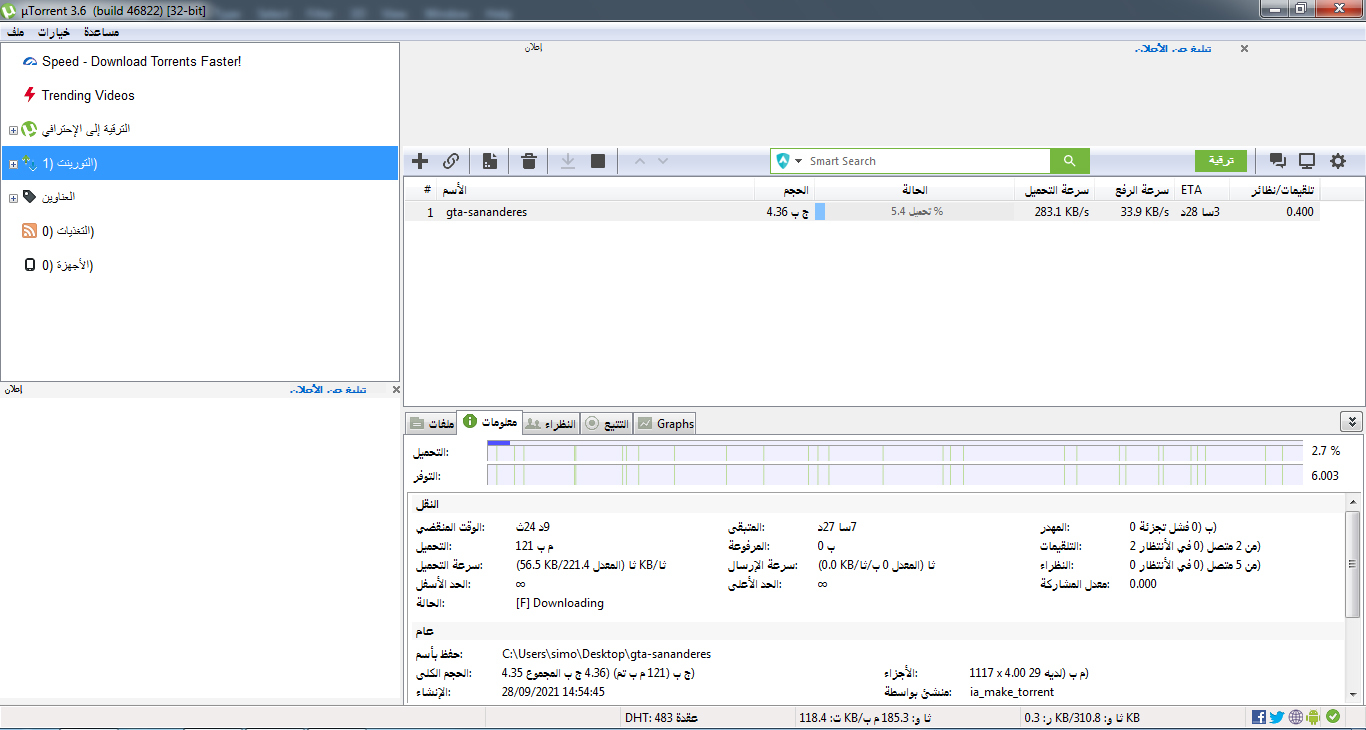Screen dimensions: 1366x730
Task: Click the green ترقية upgrade button
Action: (1221, 161)
